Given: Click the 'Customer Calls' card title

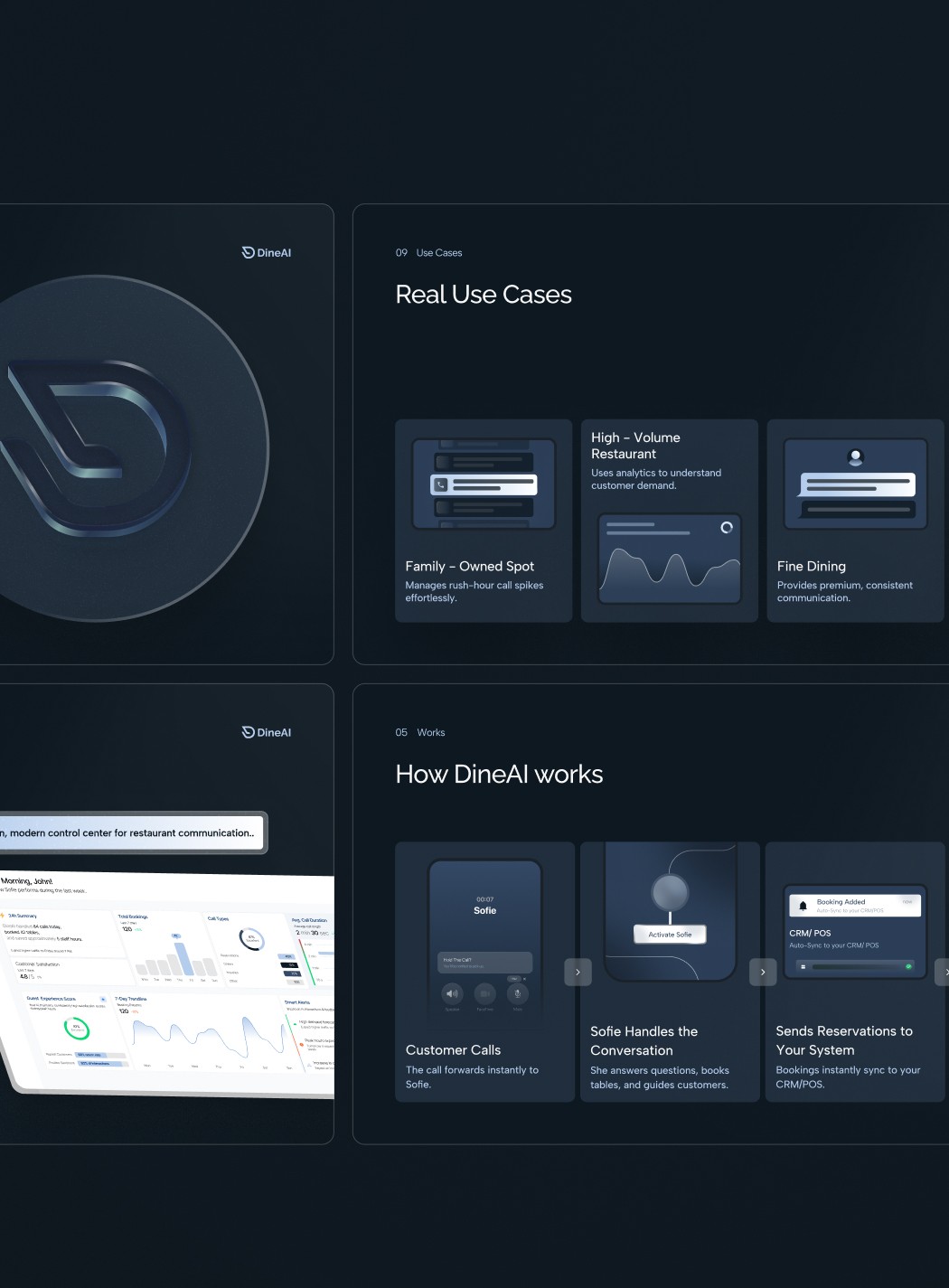Looking at the screenshot, I should [x=453, y=1050].
